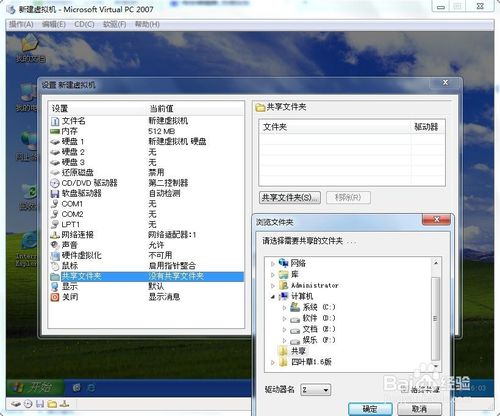Click the 取消 cancel button
The height and width of the screenshot is (416, 500).
[x=419, y=409]
